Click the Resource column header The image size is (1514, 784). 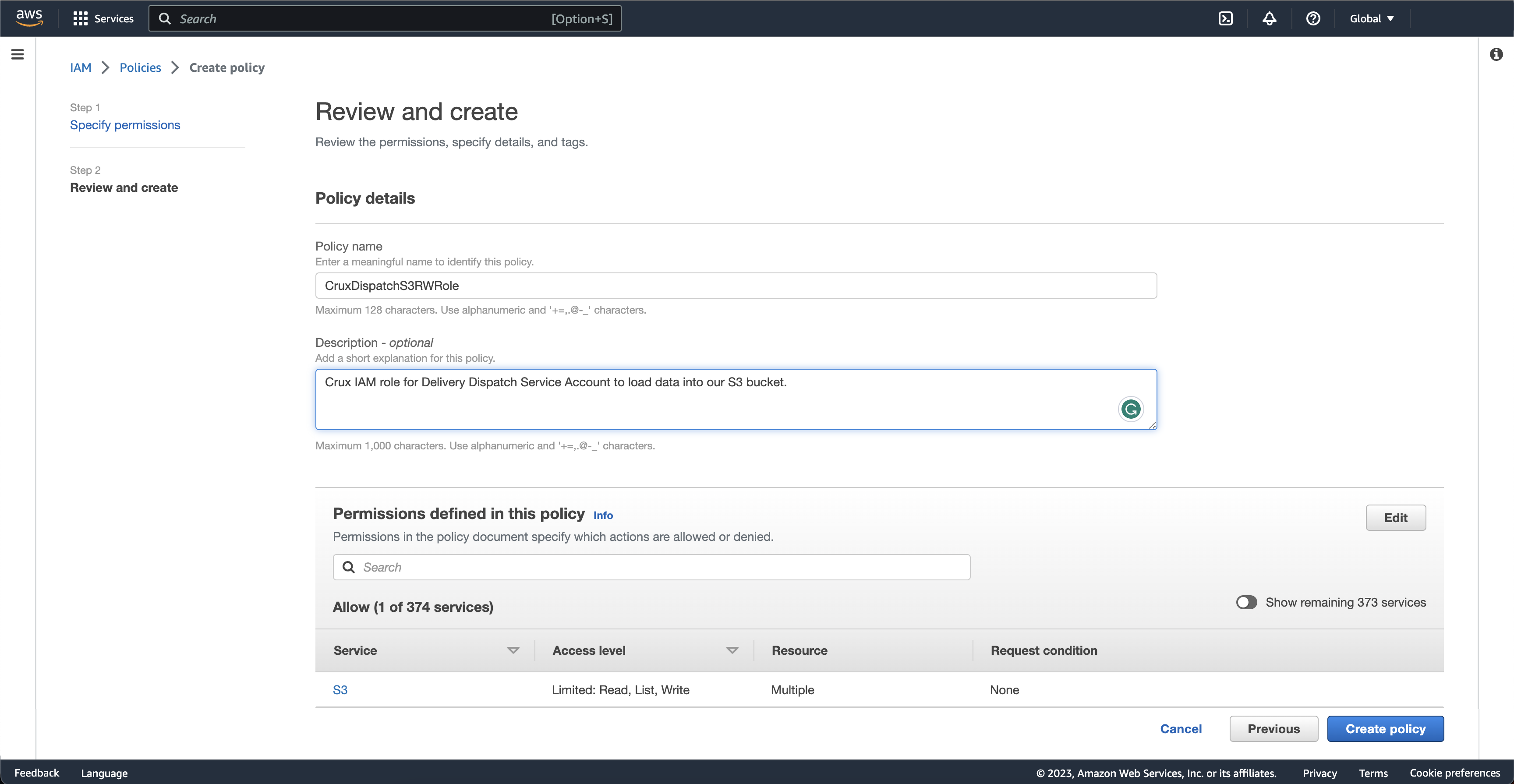[x=799, y=650]
